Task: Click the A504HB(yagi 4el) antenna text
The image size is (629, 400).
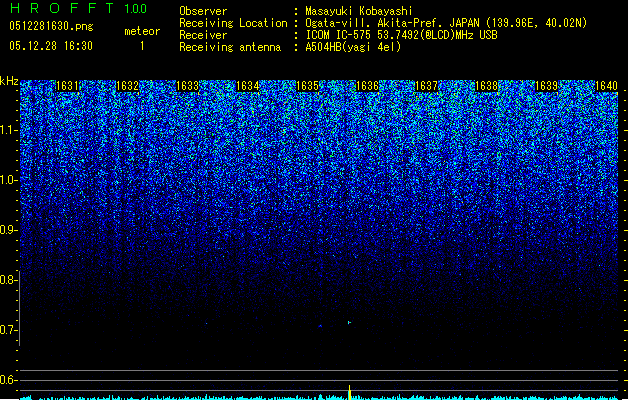Action: tap(353, 47)
